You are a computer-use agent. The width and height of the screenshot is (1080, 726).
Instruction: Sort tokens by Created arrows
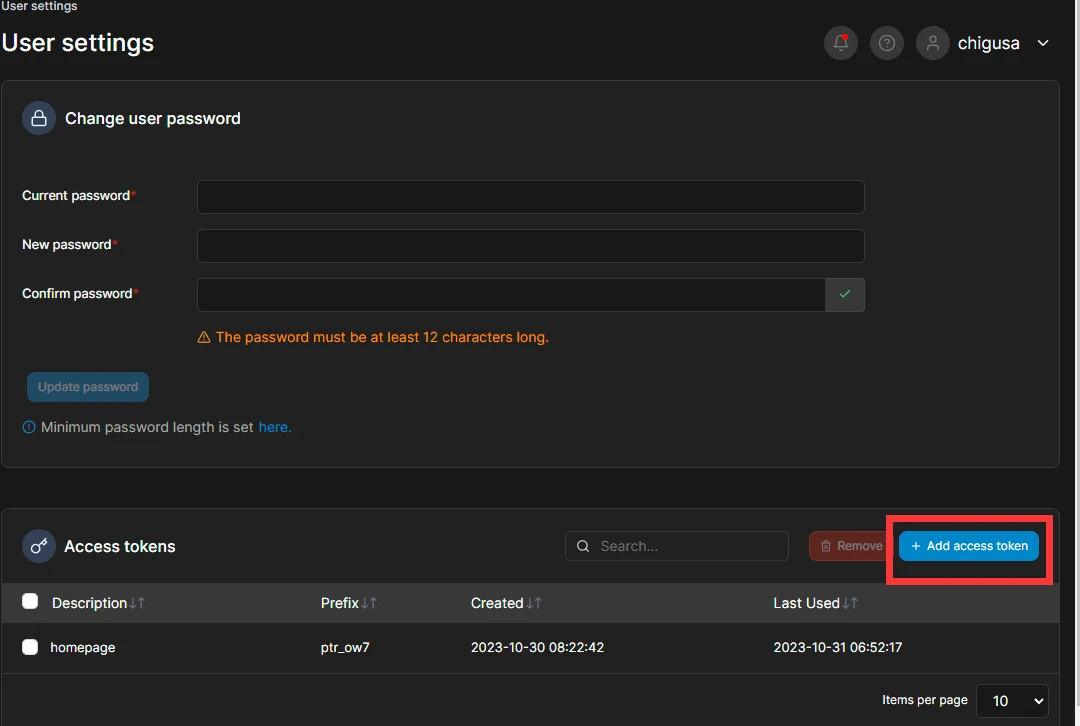click(534, 603)
